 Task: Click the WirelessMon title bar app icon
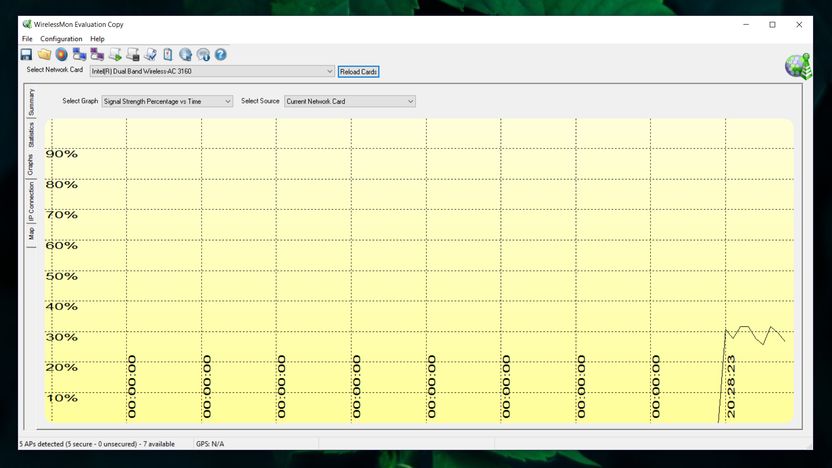click(27, 24)
